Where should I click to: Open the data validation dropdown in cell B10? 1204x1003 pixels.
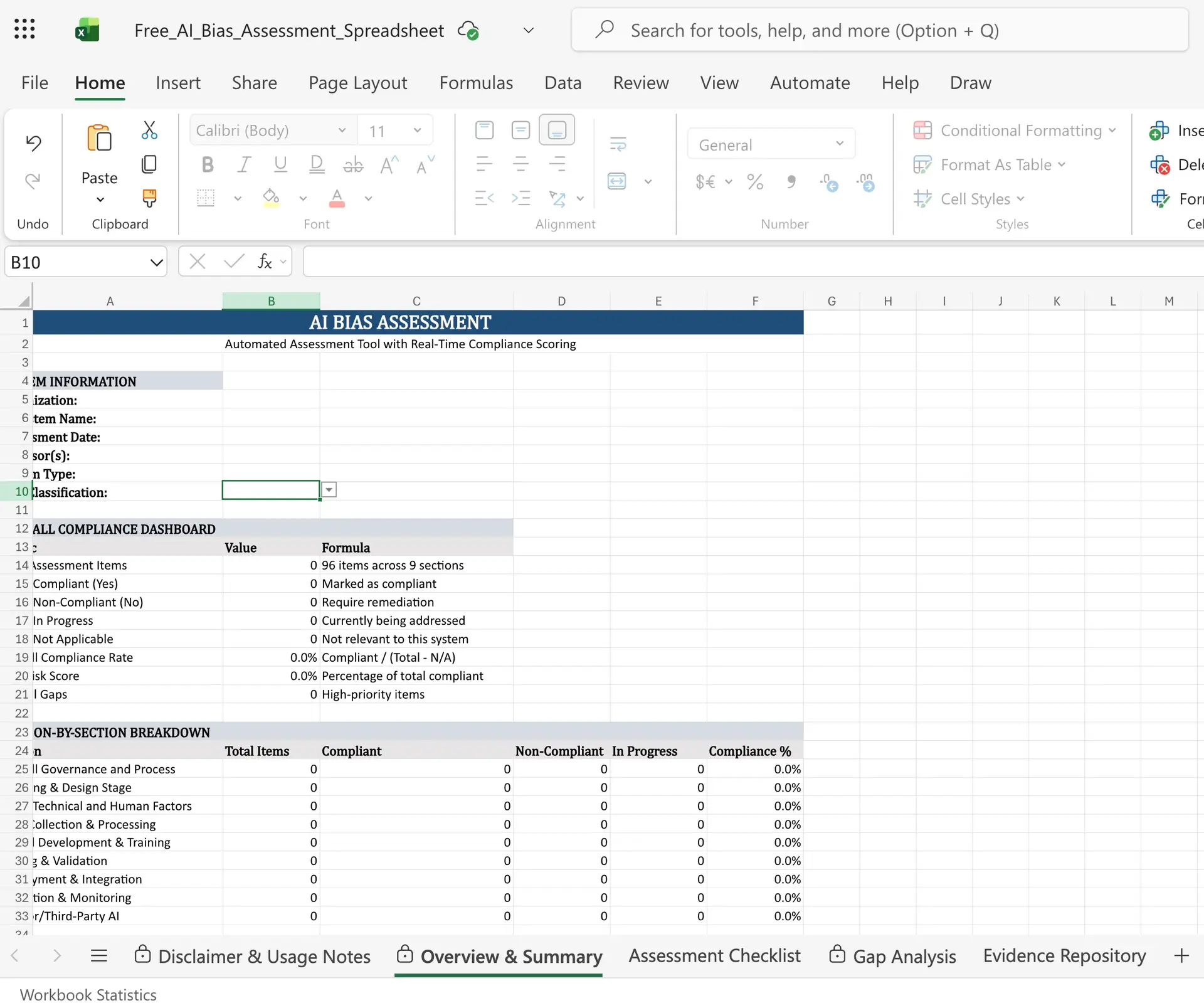329,489
